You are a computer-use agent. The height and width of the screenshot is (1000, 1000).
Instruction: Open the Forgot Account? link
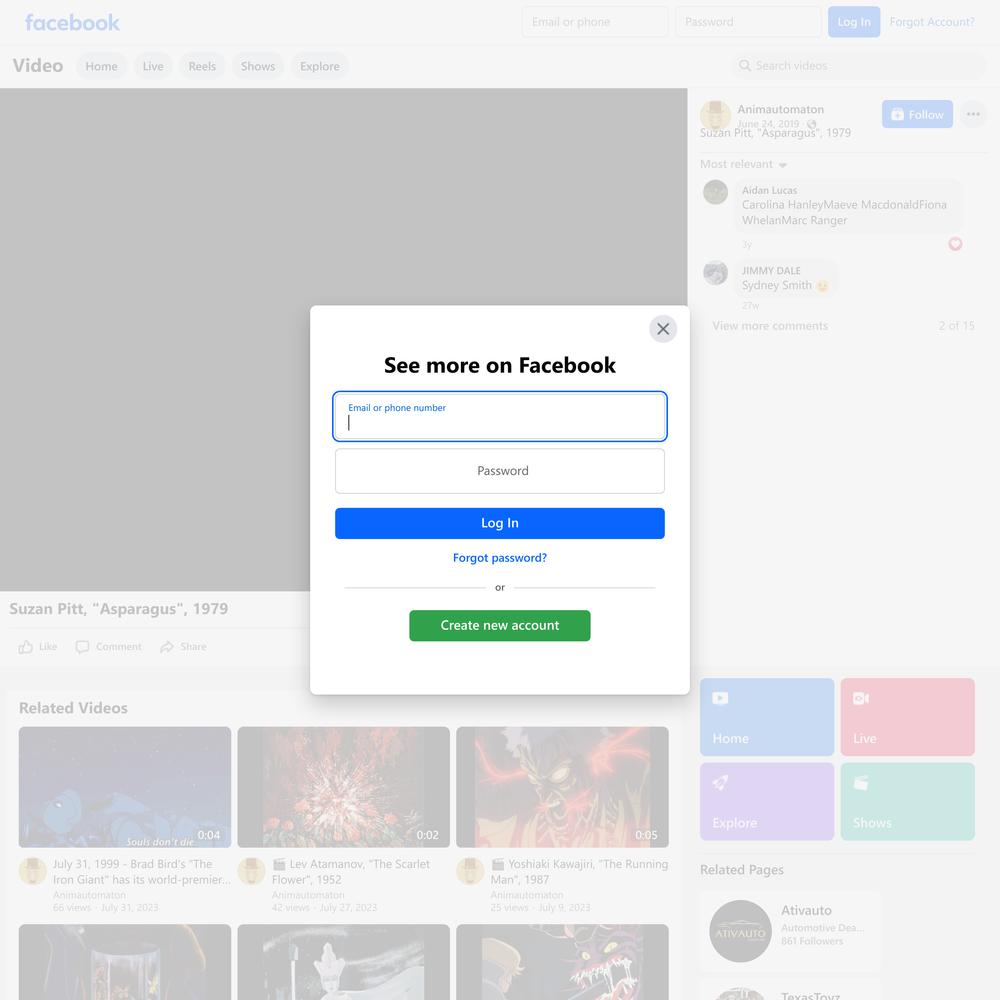point(932,22)
